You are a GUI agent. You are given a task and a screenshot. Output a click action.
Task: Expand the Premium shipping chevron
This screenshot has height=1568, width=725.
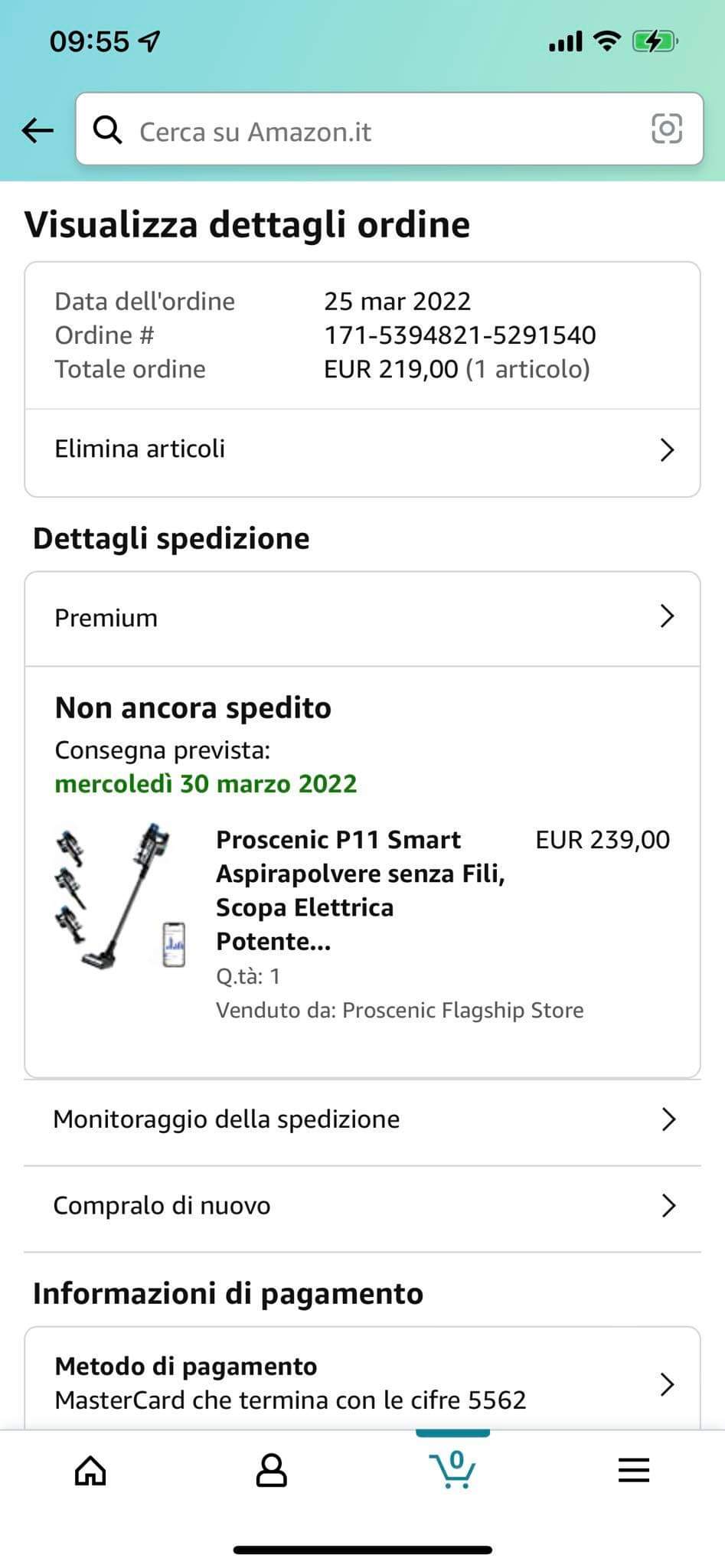click(x=667, y=616)
